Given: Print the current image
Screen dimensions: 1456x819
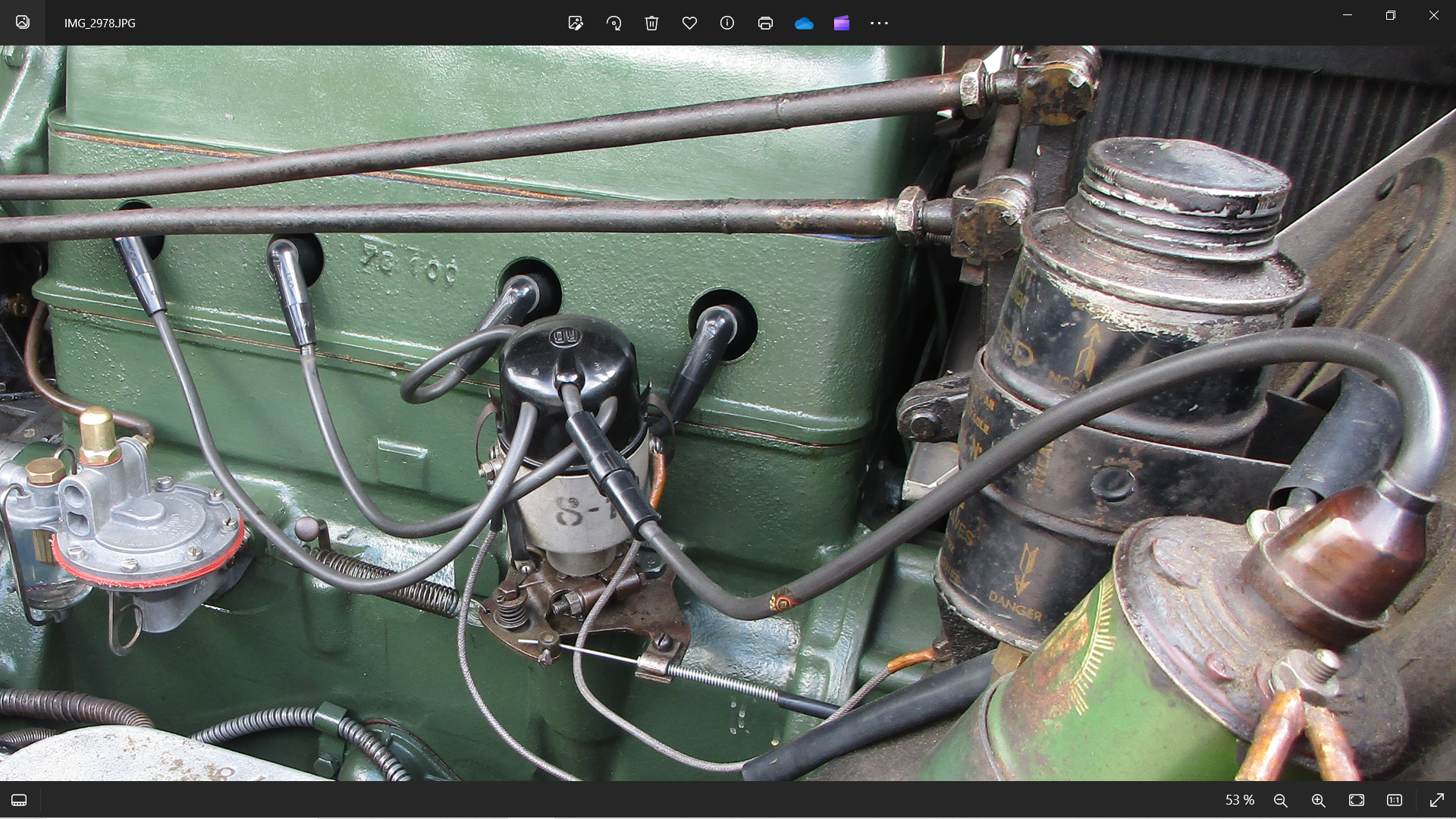Looking at the screenshot, I should tap(765, 23).
